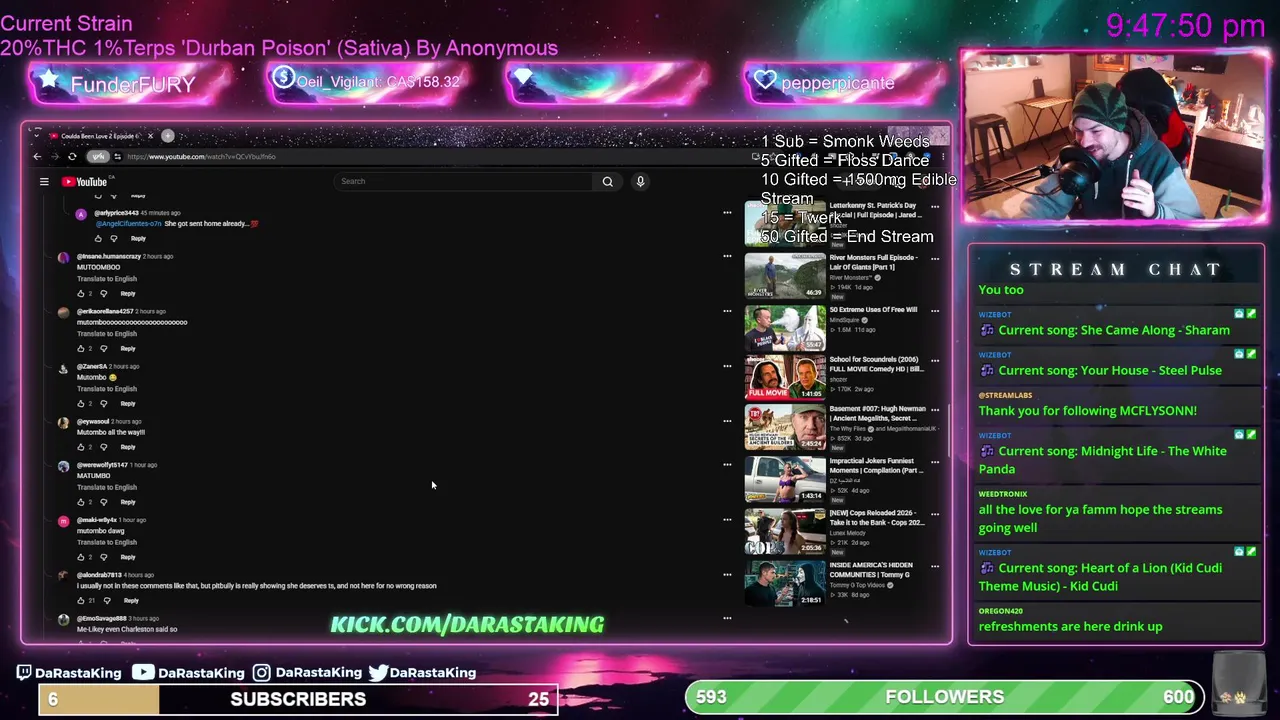Translate the MUTOOMBOO comment to English

click(x=107, y=279)
